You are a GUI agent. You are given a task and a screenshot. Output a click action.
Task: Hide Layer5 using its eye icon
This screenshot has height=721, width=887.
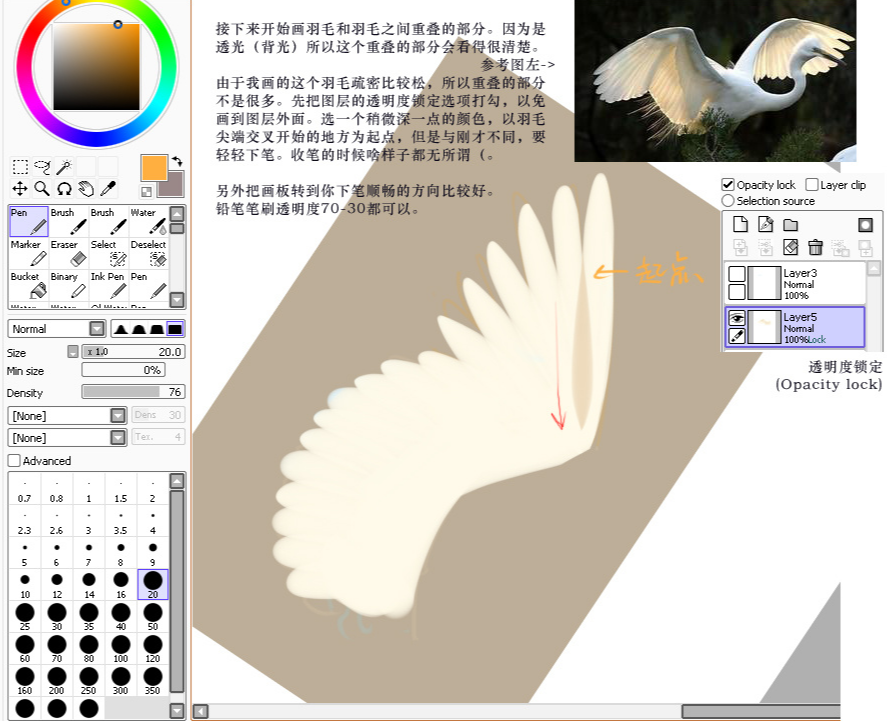click(x=737, y=317)
